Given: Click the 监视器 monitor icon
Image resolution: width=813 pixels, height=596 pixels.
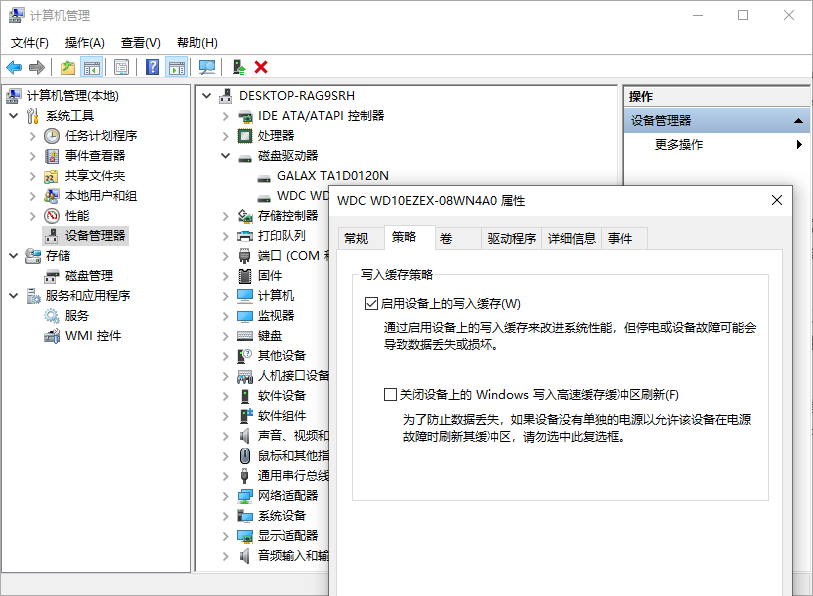Looking at the screenshot, I should click(245, 315).
